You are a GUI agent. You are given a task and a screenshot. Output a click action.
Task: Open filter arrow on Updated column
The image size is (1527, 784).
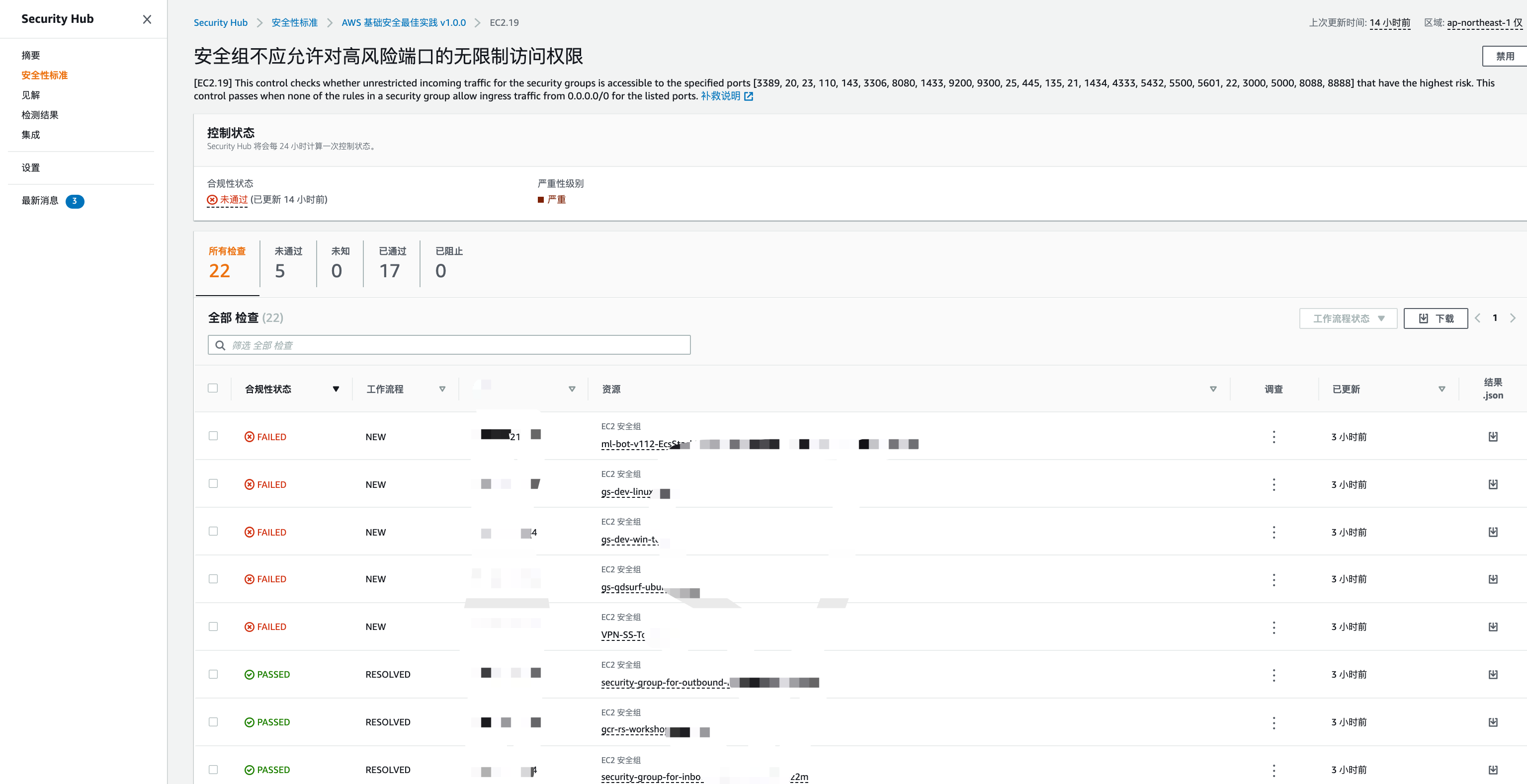[1442, 390]
